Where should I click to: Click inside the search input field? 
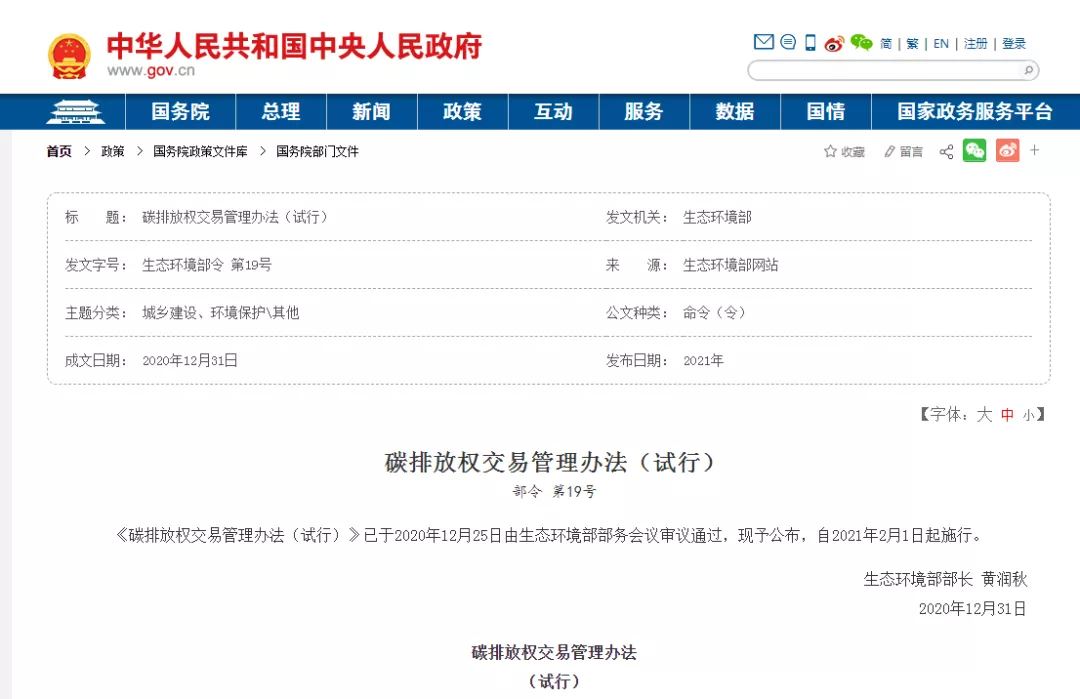point(880,71)
